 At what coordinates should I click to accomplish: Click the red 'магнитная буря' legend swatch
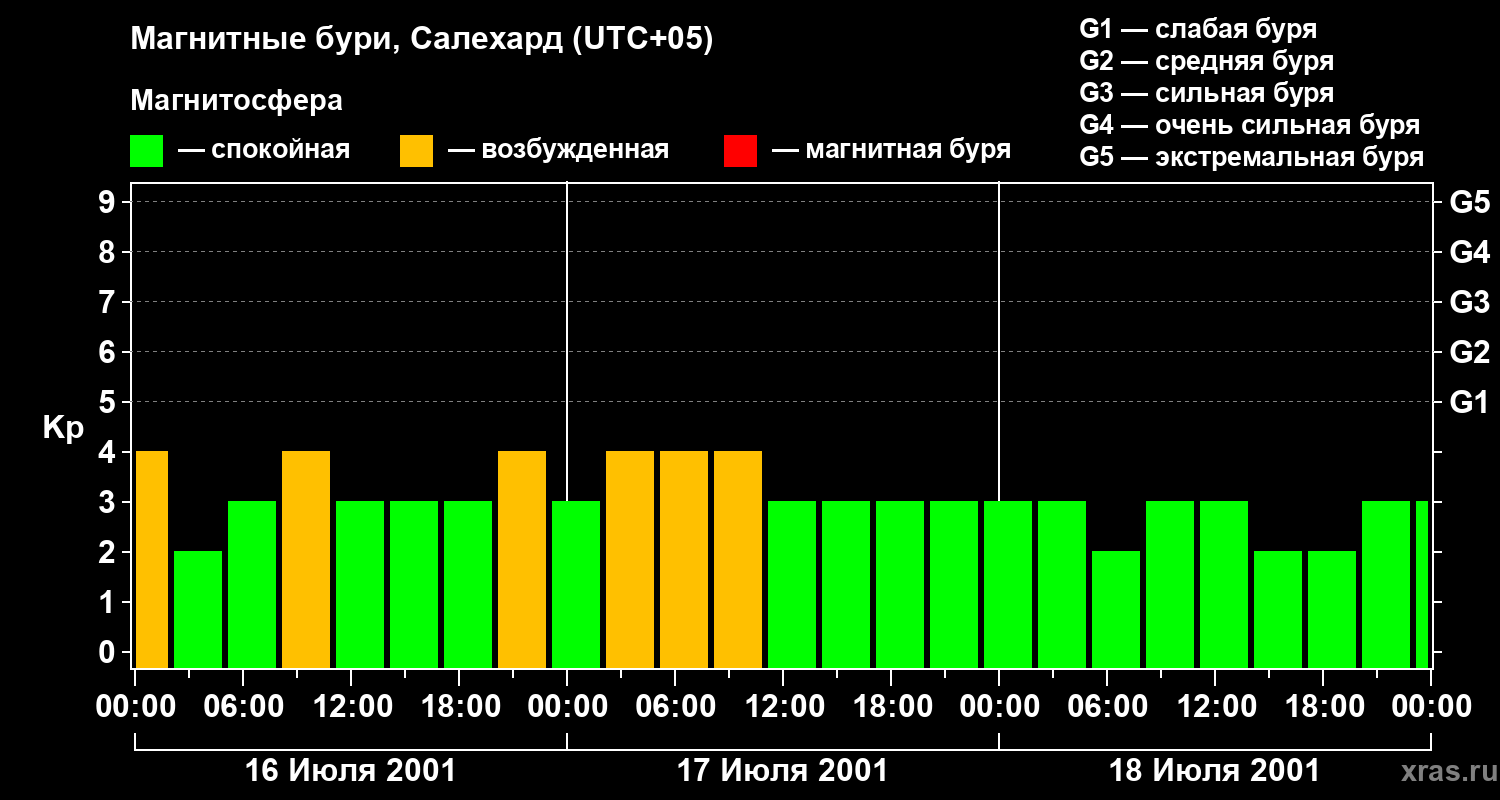point(740,151)
